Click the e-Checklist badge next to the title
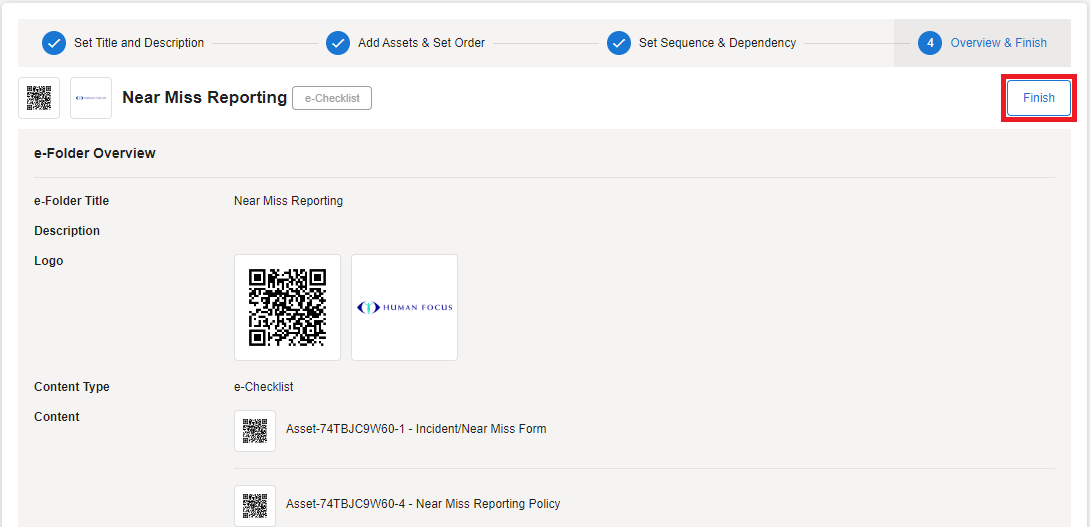The height and width of the screenshot is (527, 1090). [x=332, y=98]
